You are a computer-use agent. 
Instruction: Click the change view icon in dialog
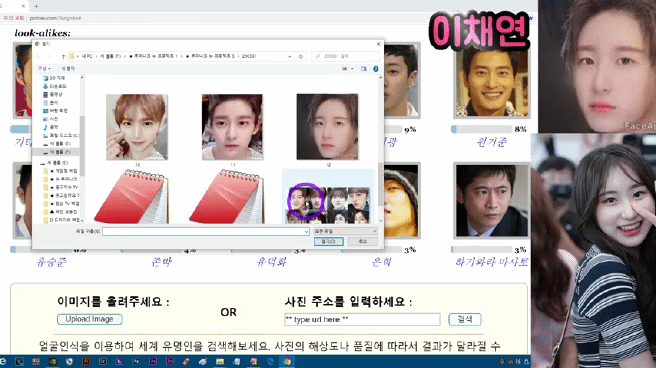pyautogui.click(x=345, y=69)
